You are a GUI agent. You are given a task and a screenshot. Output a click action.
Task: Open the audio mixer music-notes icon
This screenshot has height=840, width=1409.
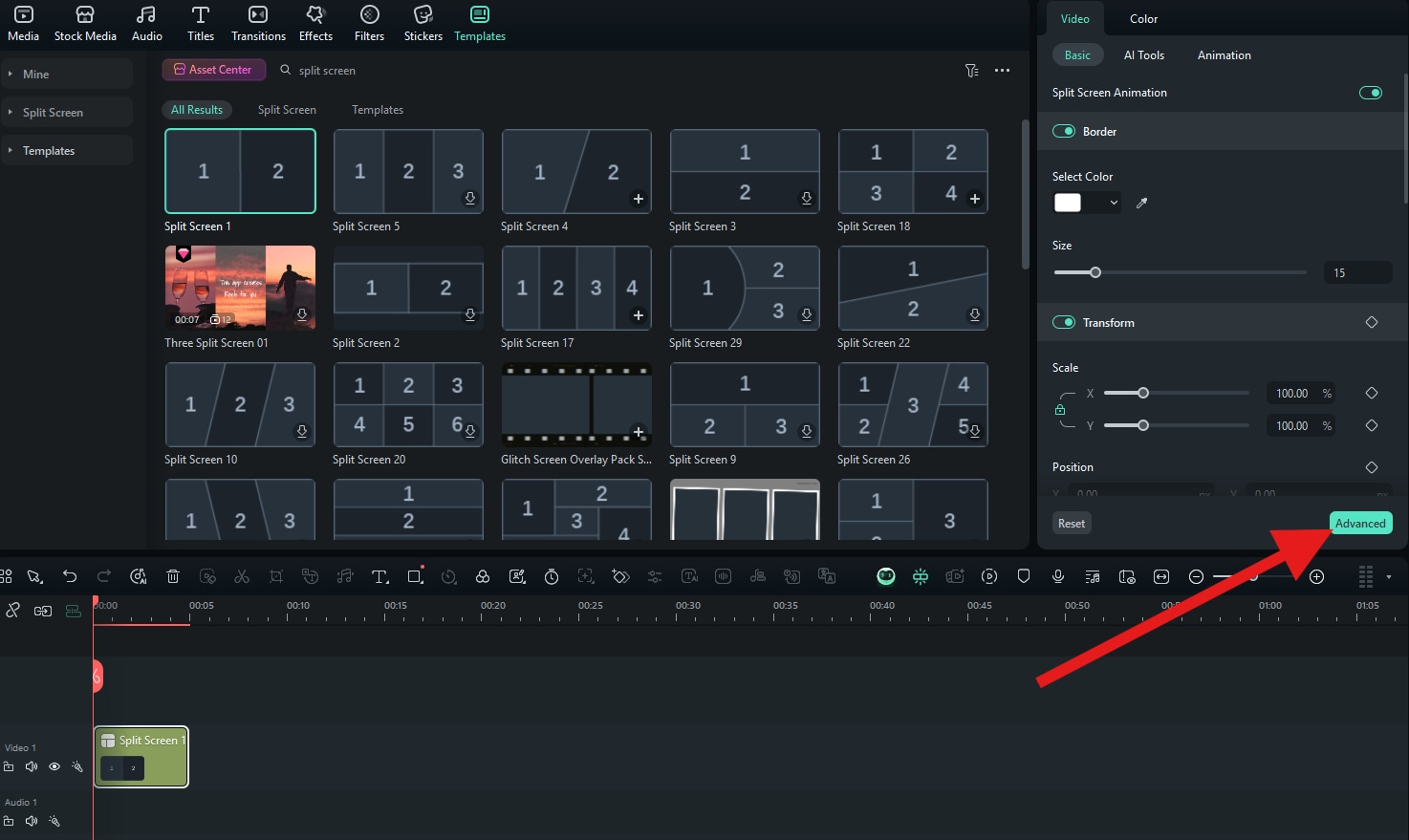(1093, 576)
